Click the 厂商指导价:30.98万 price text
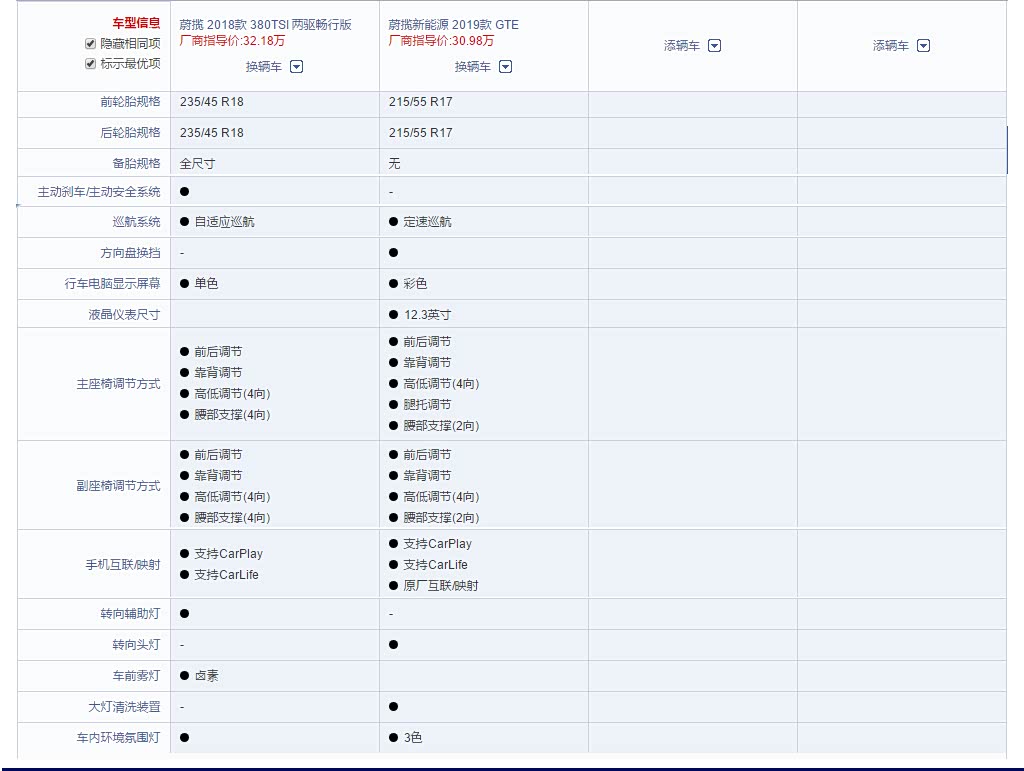Image resolution: width=1024 pixels, height=771 pixels. click(440, 41)
